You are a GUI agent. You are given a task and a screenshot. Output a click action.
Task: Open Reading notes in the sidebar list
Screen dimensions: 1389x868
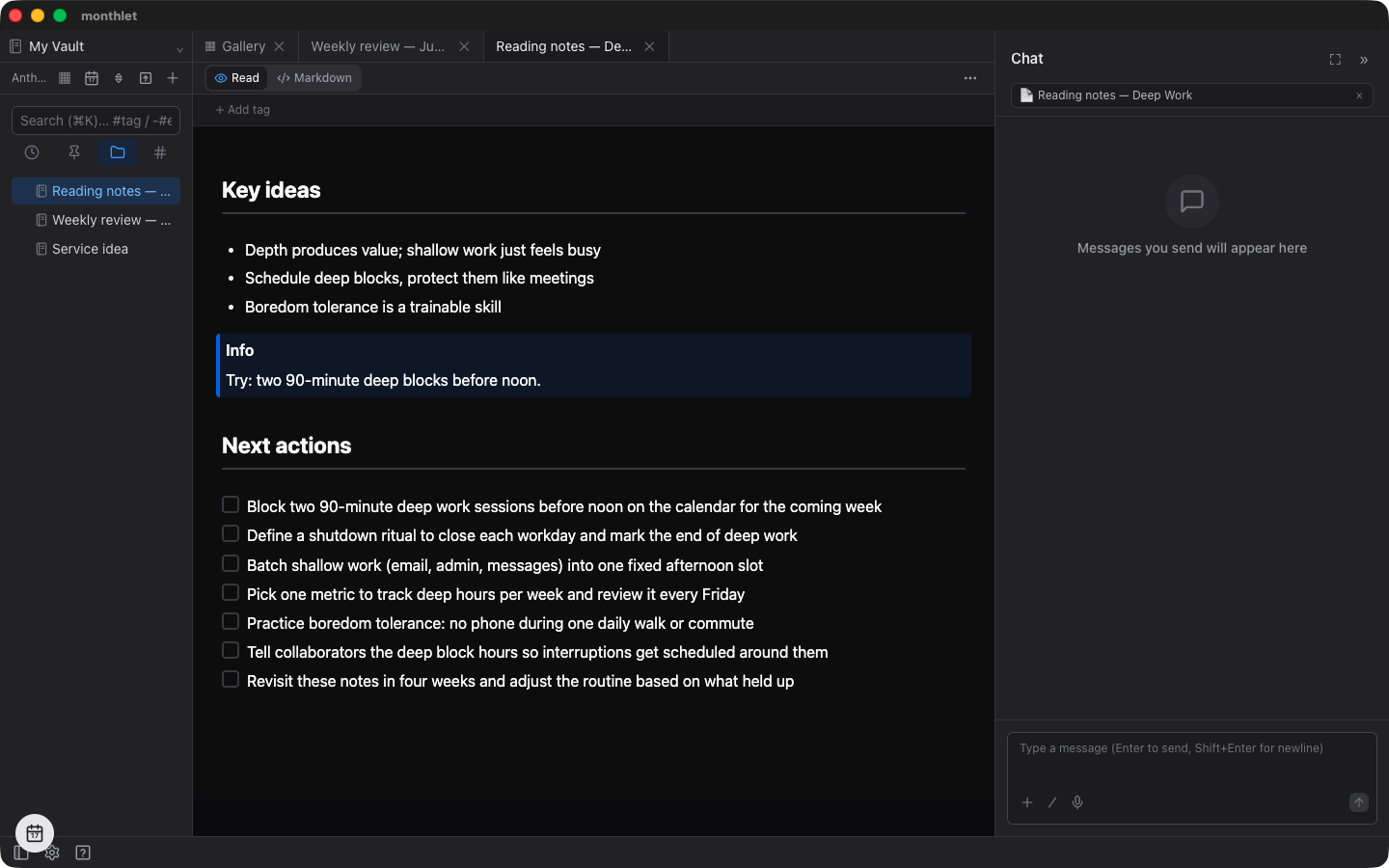coord(95,191)
